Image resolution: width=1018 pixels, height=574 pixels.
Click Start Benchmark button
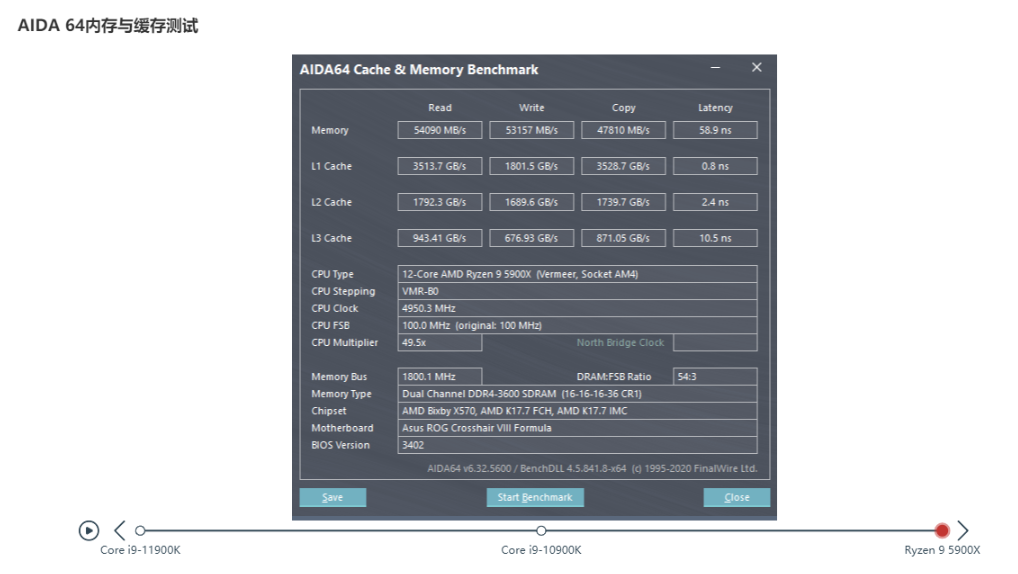click(x=535, y=497)
